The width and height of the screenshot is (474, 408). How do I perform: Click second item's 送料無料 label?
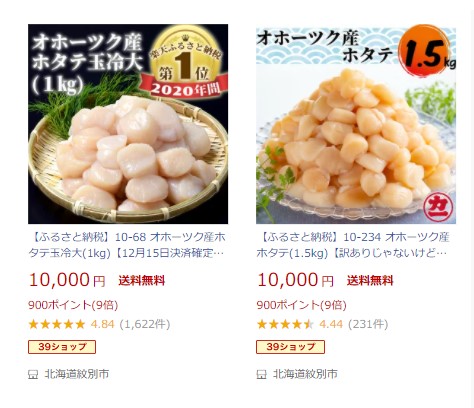click(370, 280)
